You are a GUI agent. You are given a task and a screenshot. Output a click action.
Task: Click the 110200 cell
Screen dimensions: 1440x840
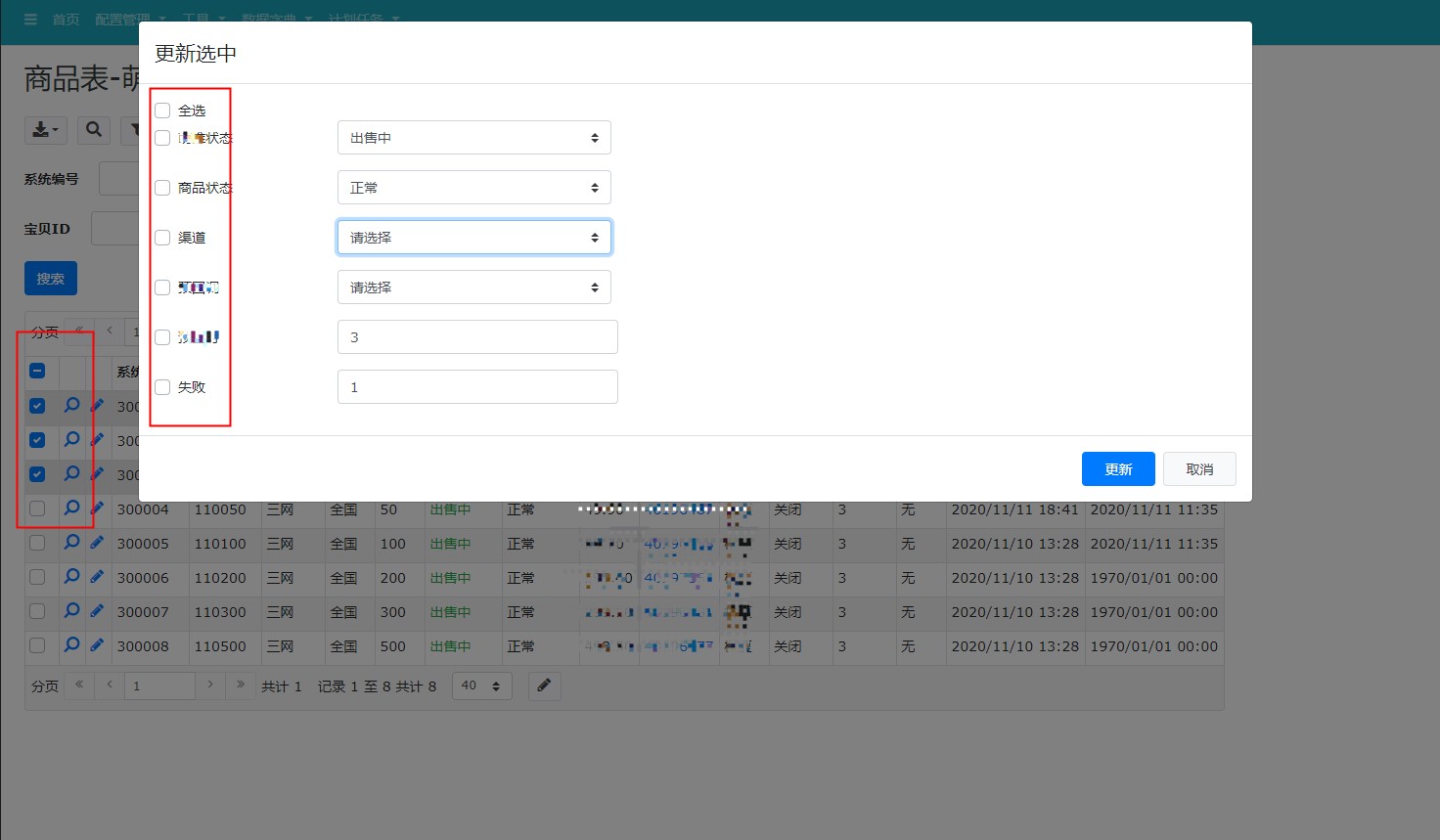pyautogui.click(x=224, y=578)
